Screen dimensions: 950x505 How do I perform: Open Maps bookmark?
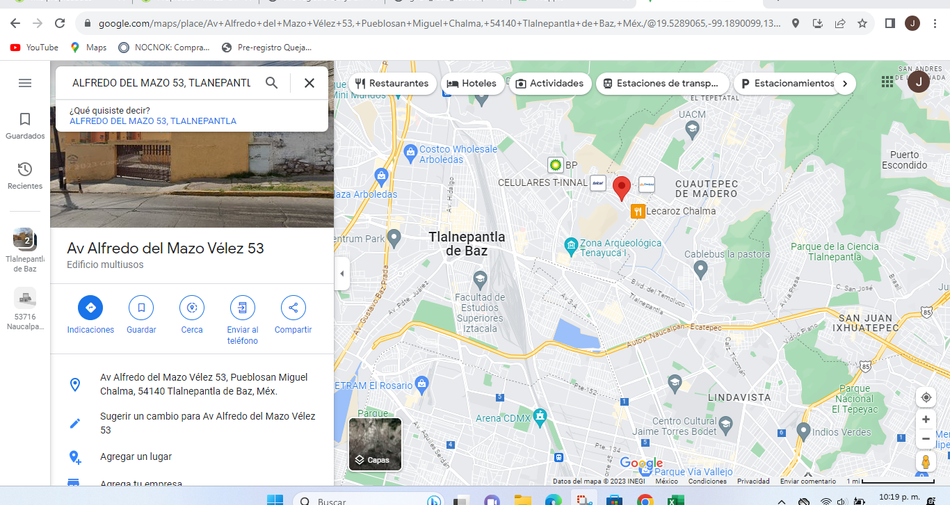[x=88, y=47]
